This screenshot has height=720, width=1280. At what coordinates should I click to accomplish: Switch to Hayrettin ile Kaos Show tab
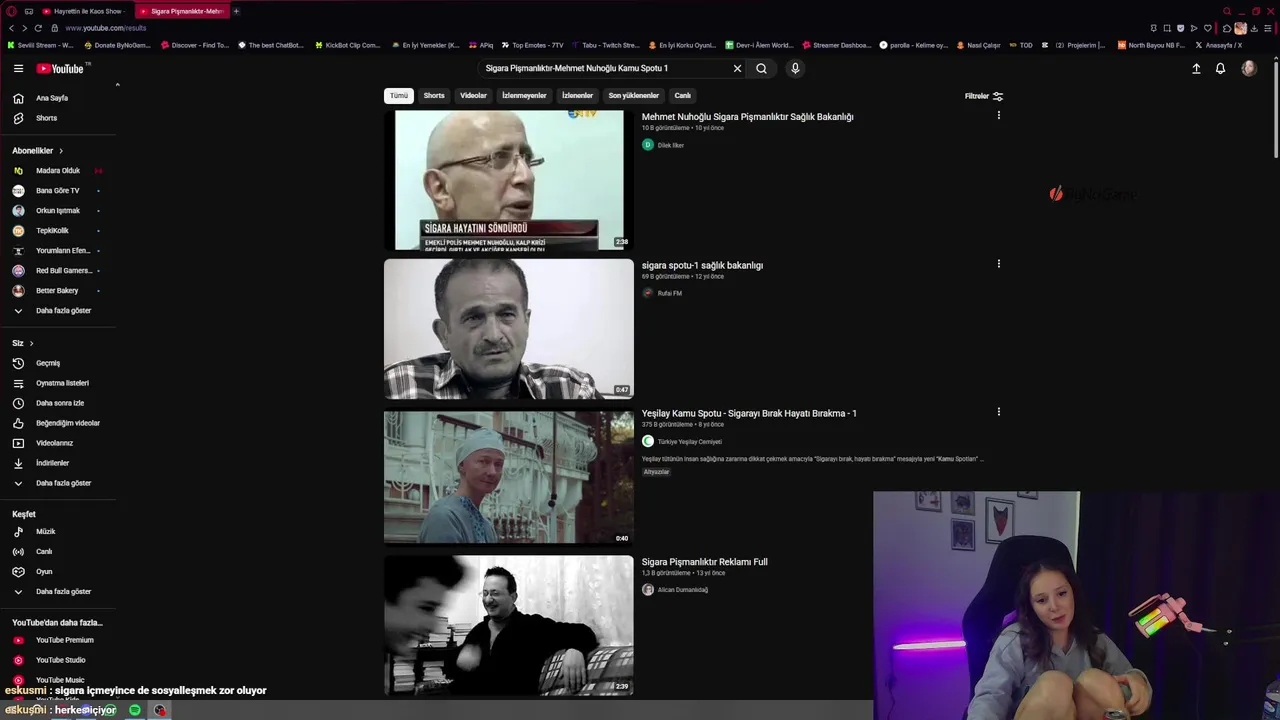[83, 11]
